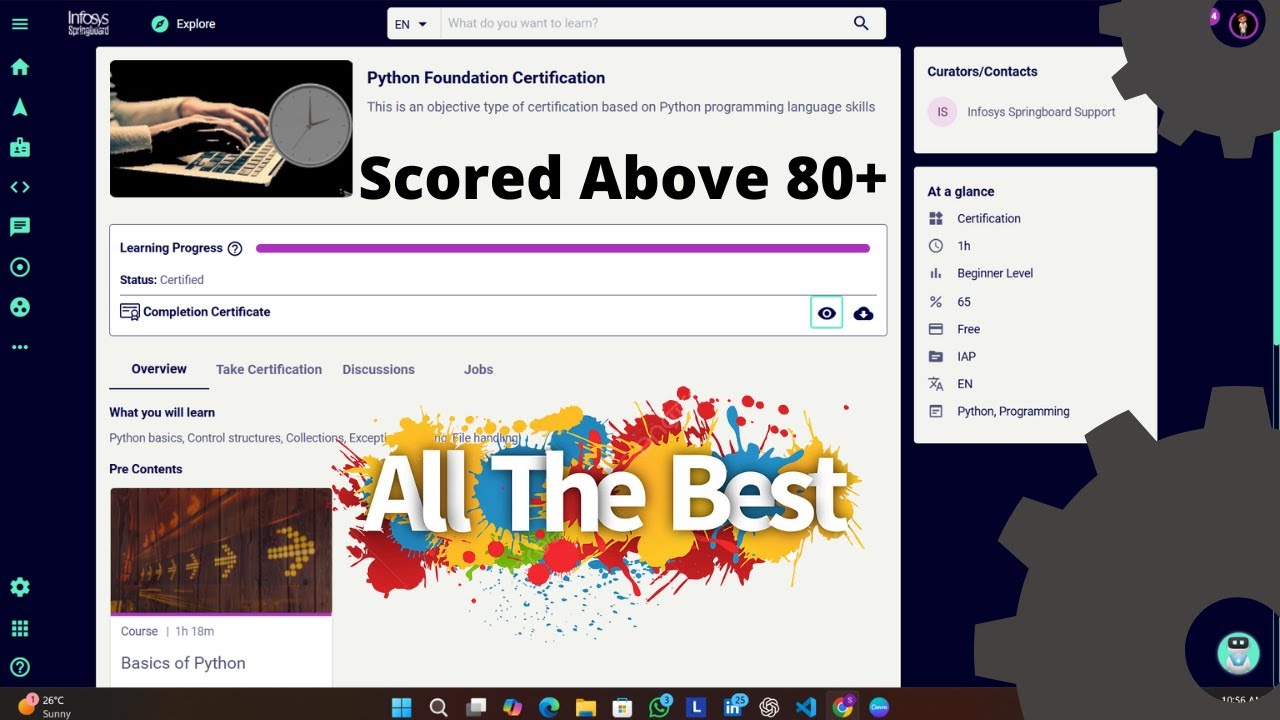Open Google Chrome from taskbar
This screenshot has height=720, width=1280.
(843, 707)
